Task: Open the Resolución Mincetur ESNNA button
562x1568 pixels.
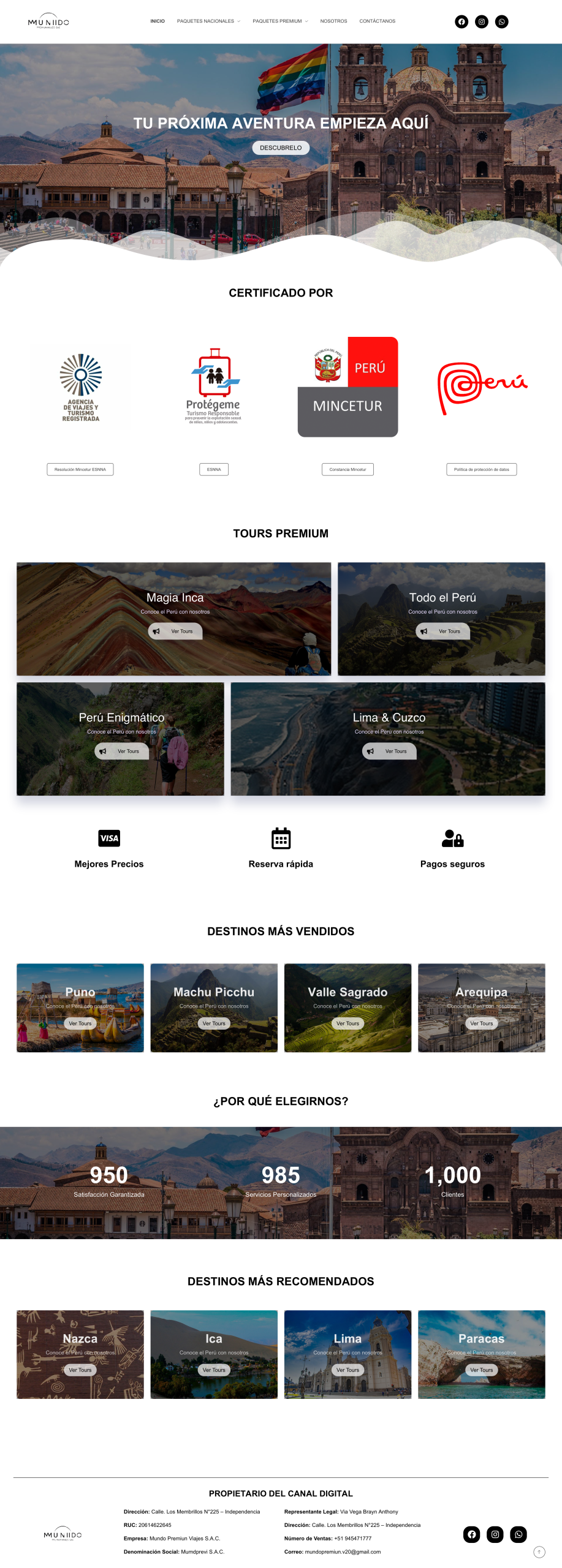Action: point(80,469)
